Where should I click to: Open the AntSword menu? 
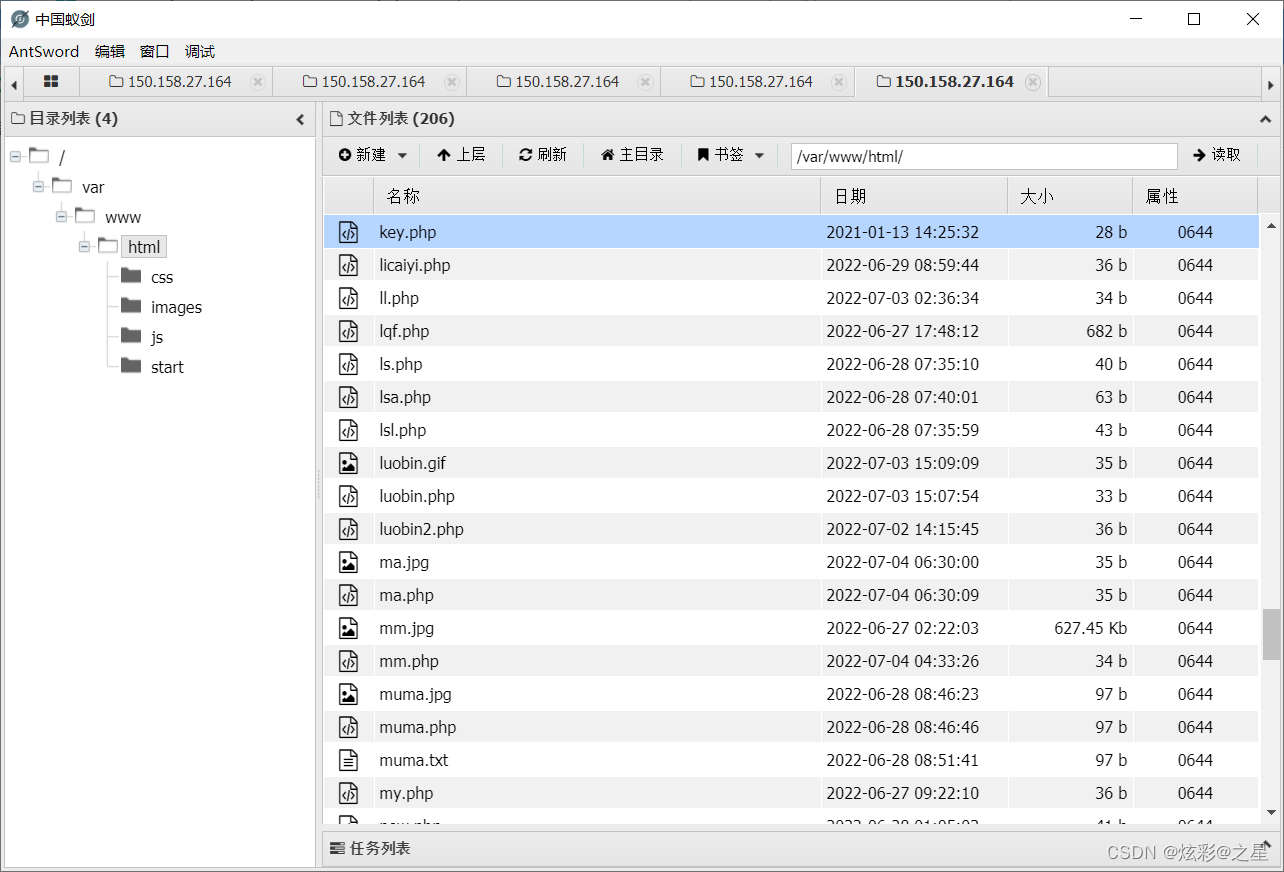click(x=44, y=52)
